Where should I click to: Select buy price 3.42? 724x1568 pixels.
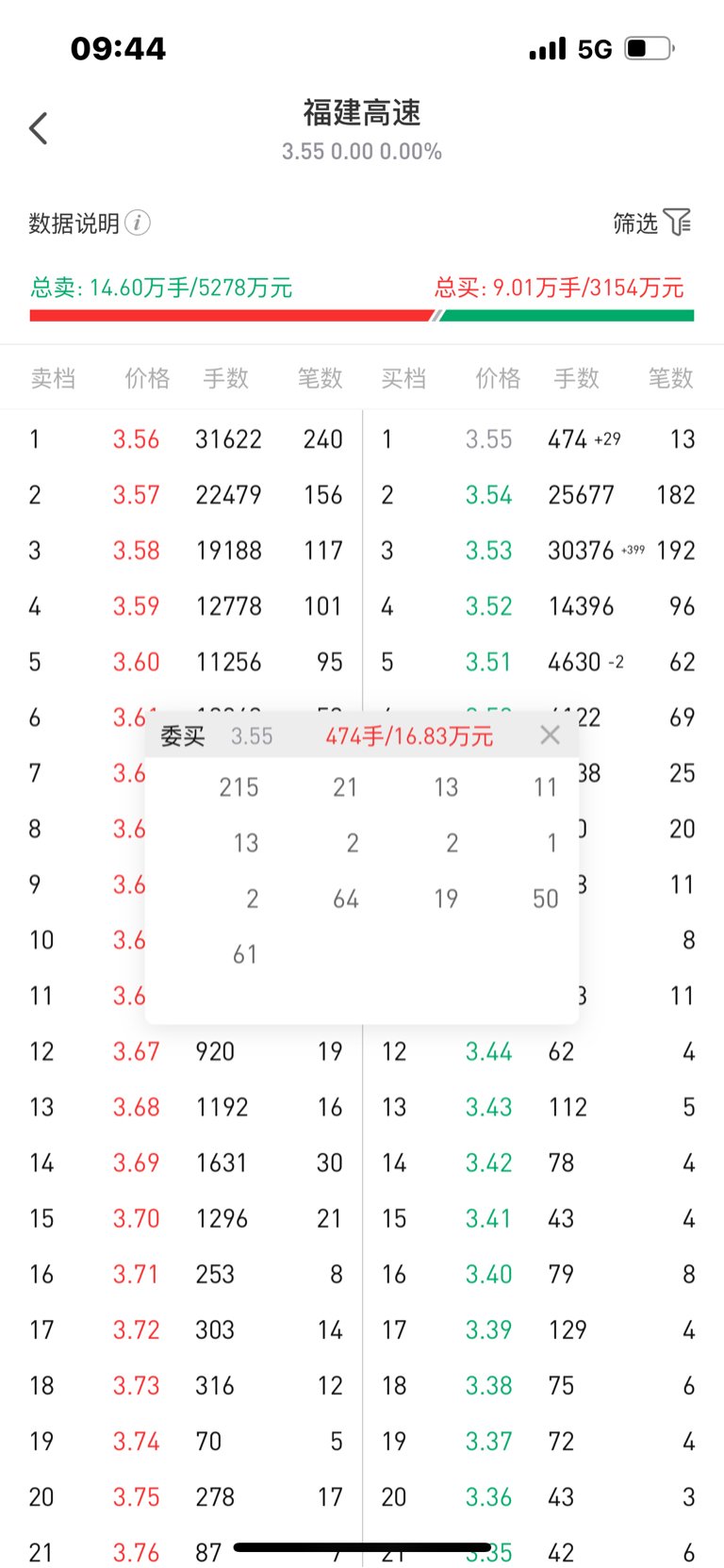click(489, 1164)
